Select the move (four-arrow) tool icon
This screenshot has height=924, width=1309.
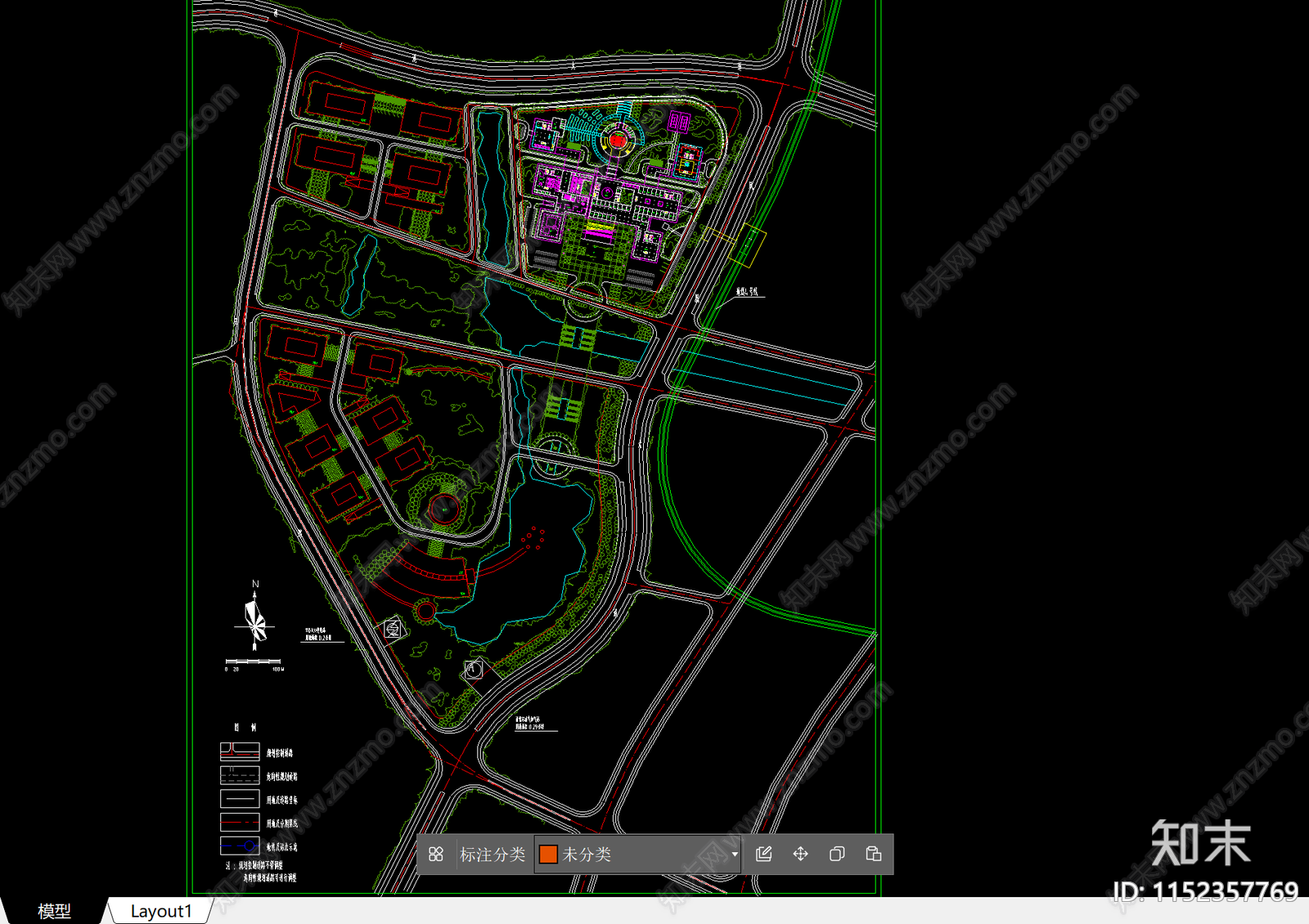coord(801,854)
